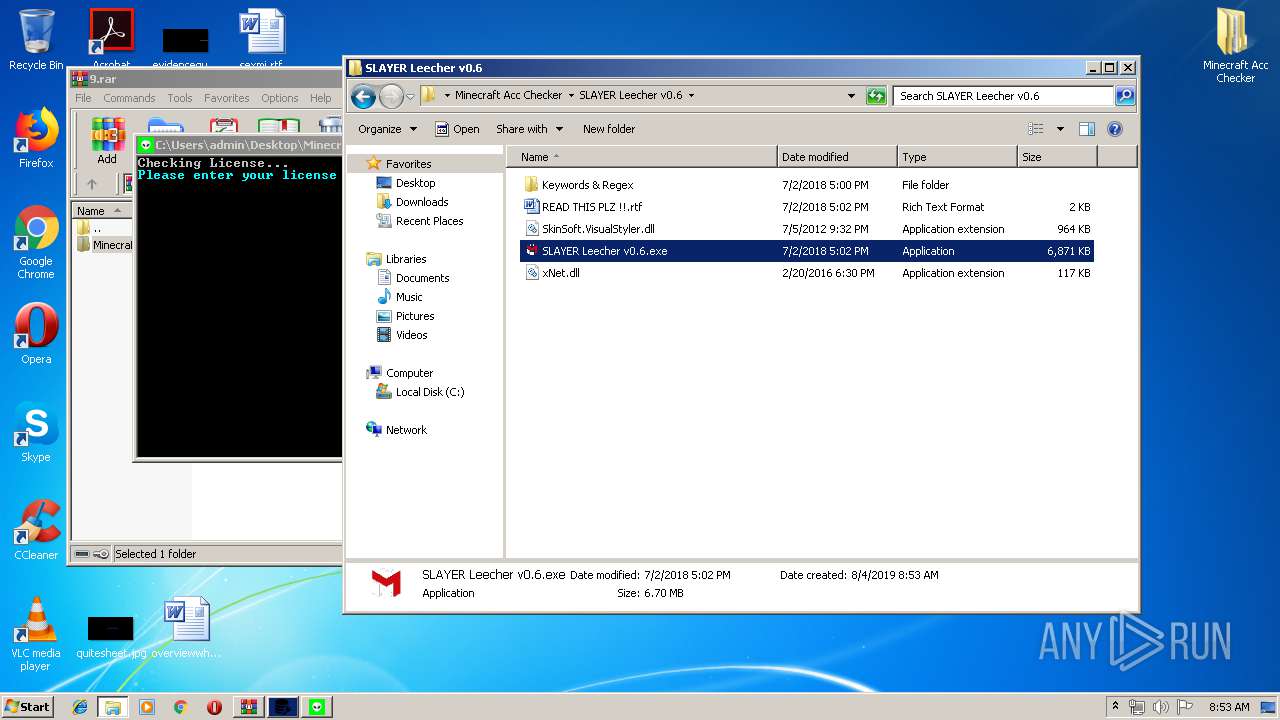Expand the SLAYER Leecher v0.6 breadcrumb arrow
The width and height of the screenshot is (1280, 720).
click(x=691, y=96)
